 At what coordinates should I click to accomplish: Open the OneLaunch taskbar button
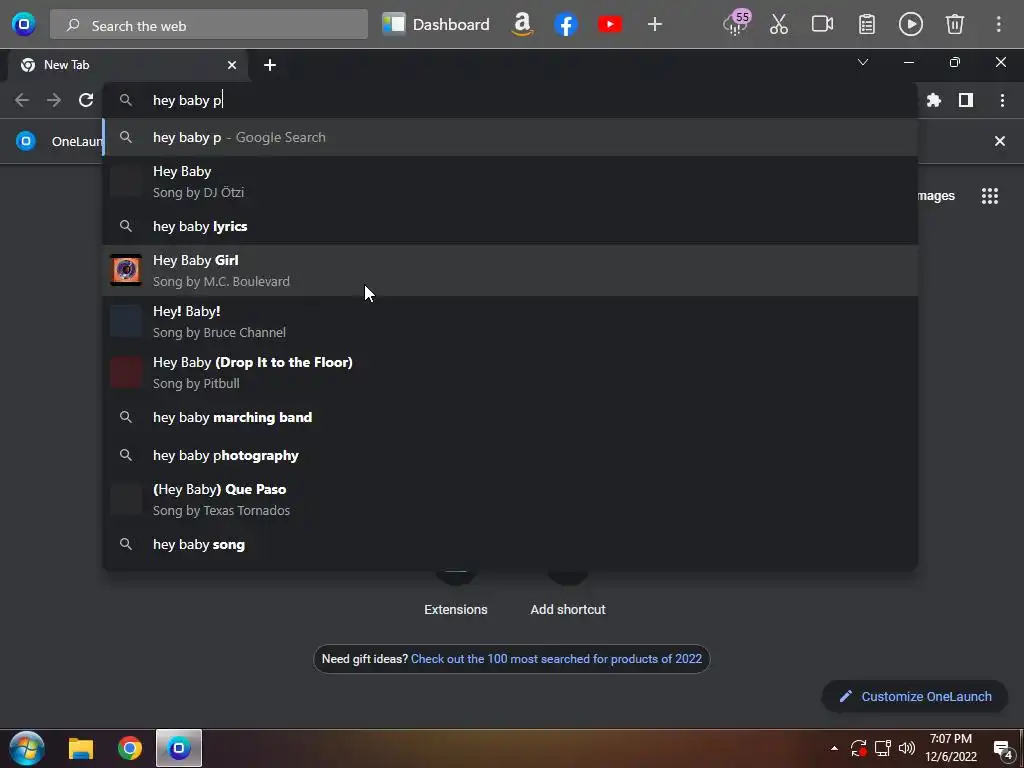[x=178, y=748]
